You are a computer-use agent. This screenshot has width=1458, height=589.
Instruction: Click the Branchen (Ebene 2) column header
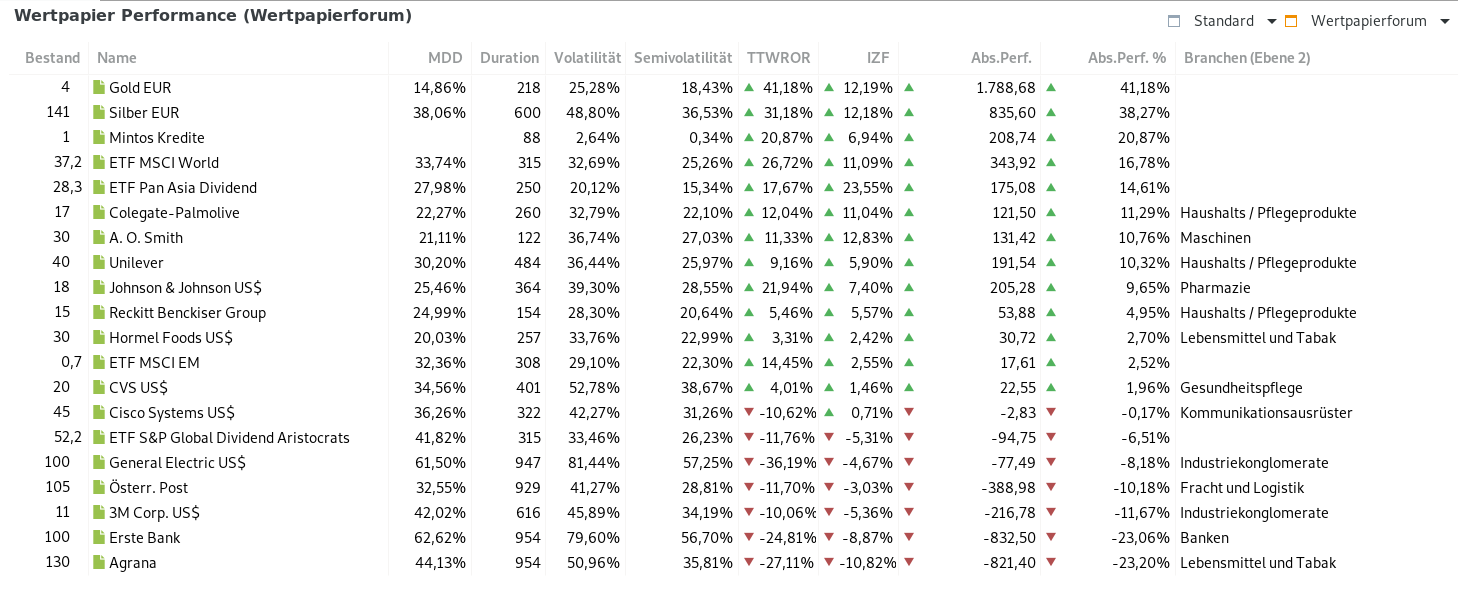[1247, 58]
